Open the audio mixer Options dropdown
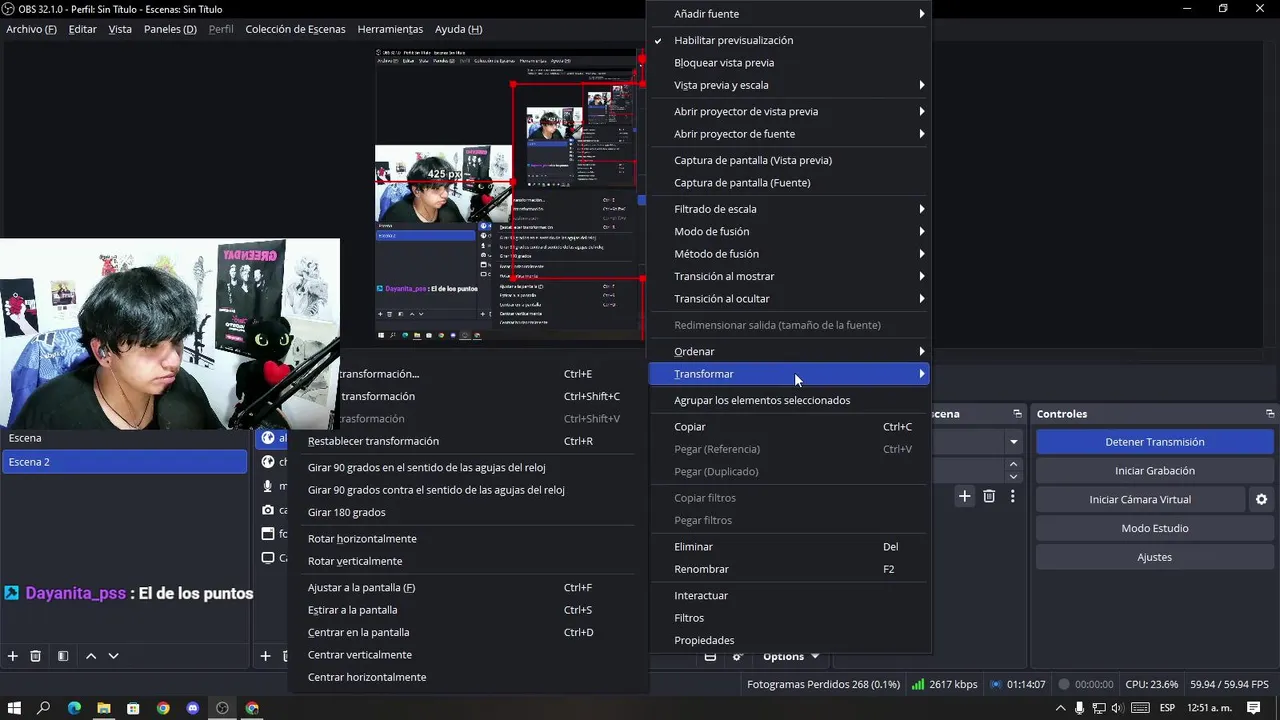This screenshot has height=720, width=1280. pyautogui.click(x=791, y=657)
